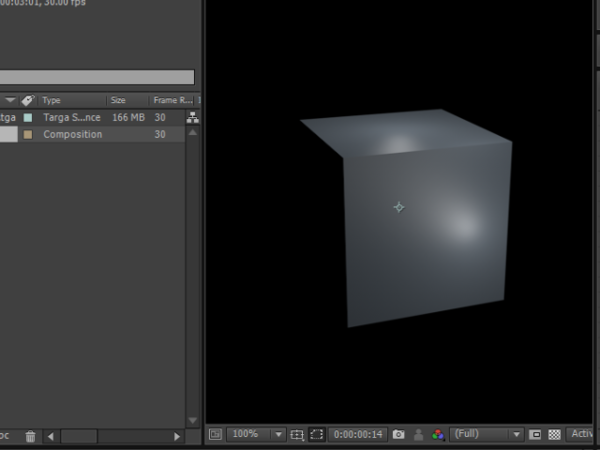Toggle the transparency grid checkerboard

point(554,435)
